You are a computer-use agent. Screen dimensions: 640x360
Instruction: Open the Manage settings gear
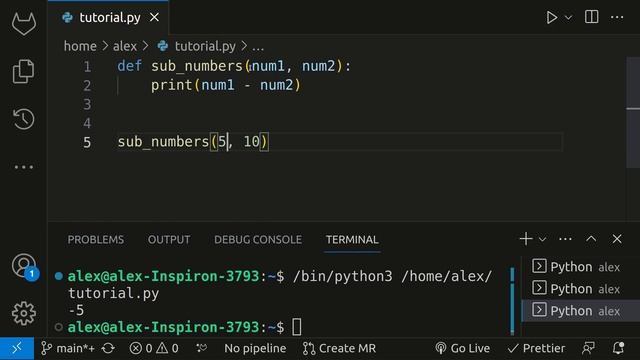24,313
